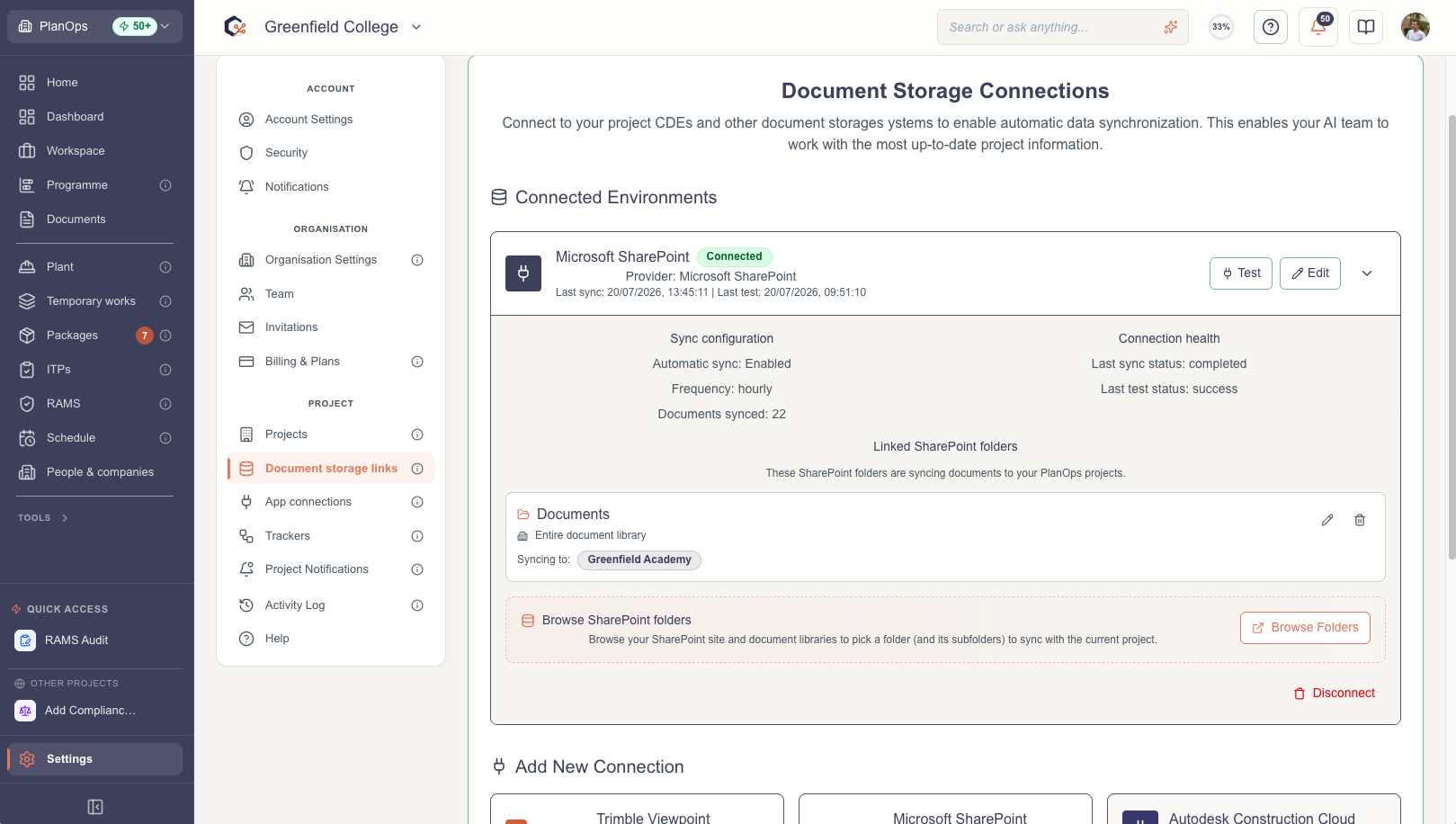
Task: Click the Connected status badge
Action: pyautogui.click(x=734, y=256)
